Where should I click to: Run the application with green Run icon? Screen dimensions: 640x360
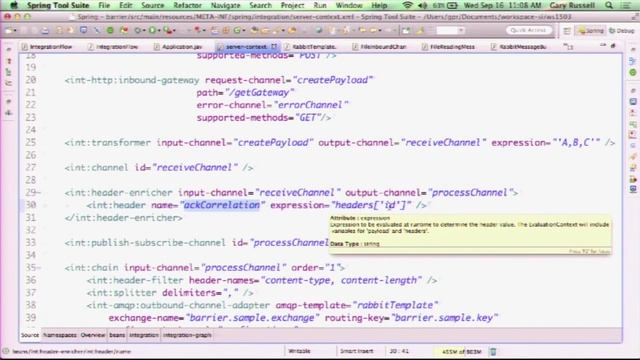coord(152,31)
